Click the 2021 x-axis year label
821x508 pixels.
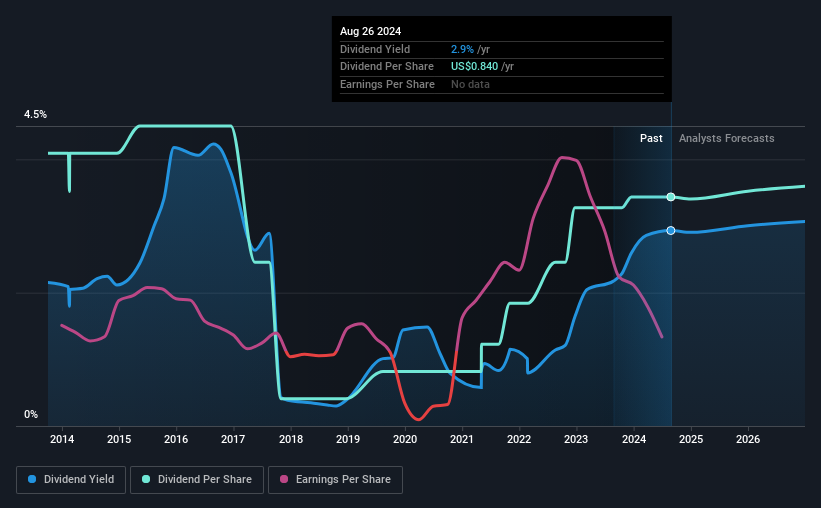click(462, 439)
